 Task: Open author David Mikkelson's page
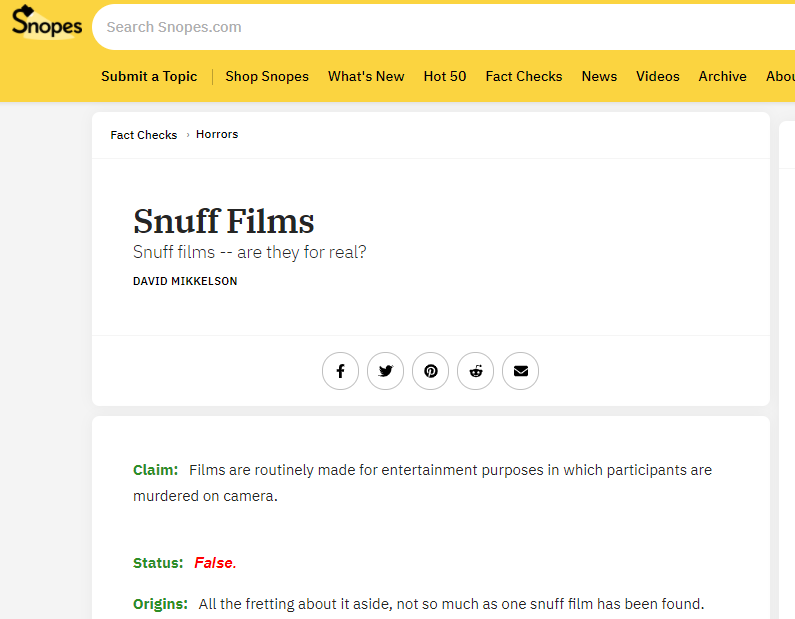coord(185,281)
